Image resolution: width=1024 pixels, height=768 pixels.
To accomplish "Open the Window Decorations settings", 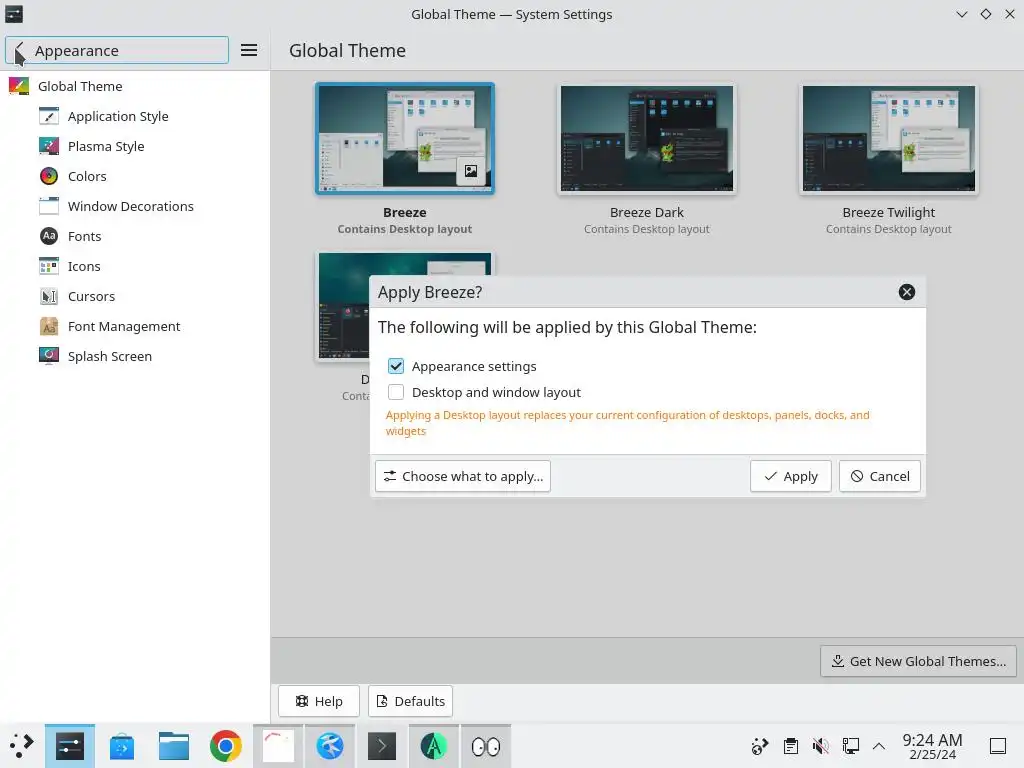I will pyautogui.click(x=135, y=206).
